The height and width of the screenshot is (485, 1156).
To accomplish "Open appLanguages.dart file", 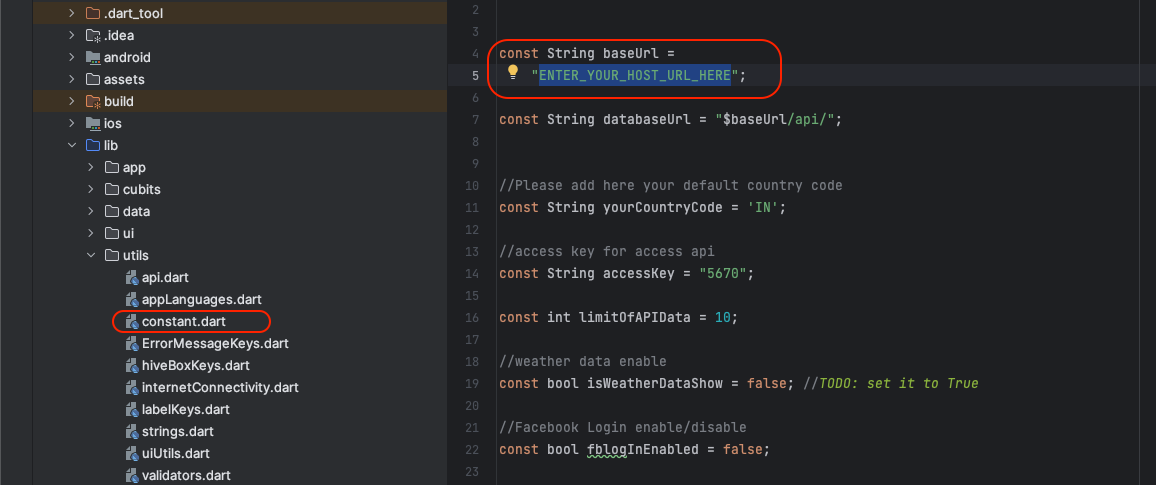I will coord(202,300).
